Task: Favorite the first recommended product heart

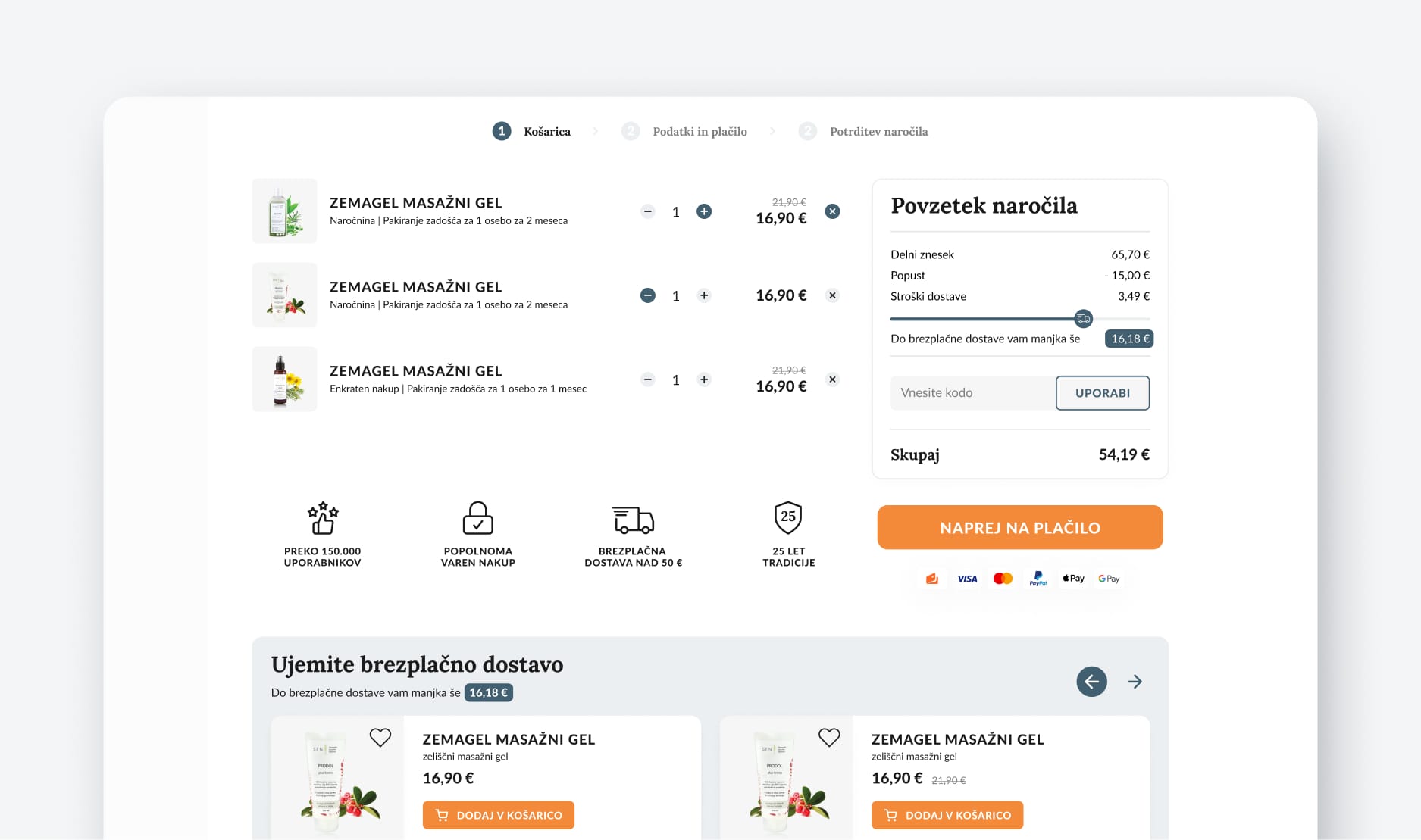Action: [x=380, y=737]
